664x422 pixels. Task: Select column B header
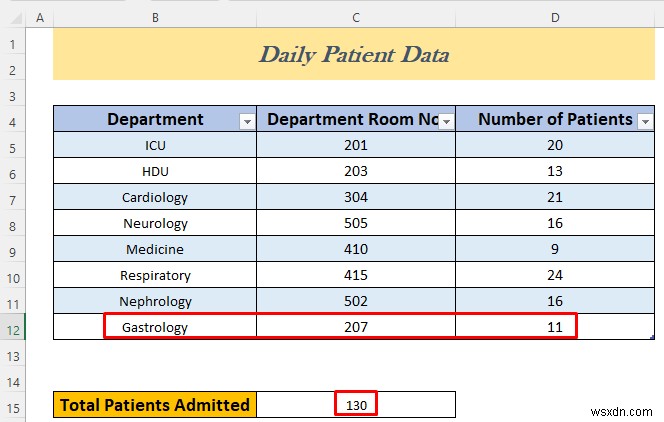pyautogui.click(x=155, y=19)
